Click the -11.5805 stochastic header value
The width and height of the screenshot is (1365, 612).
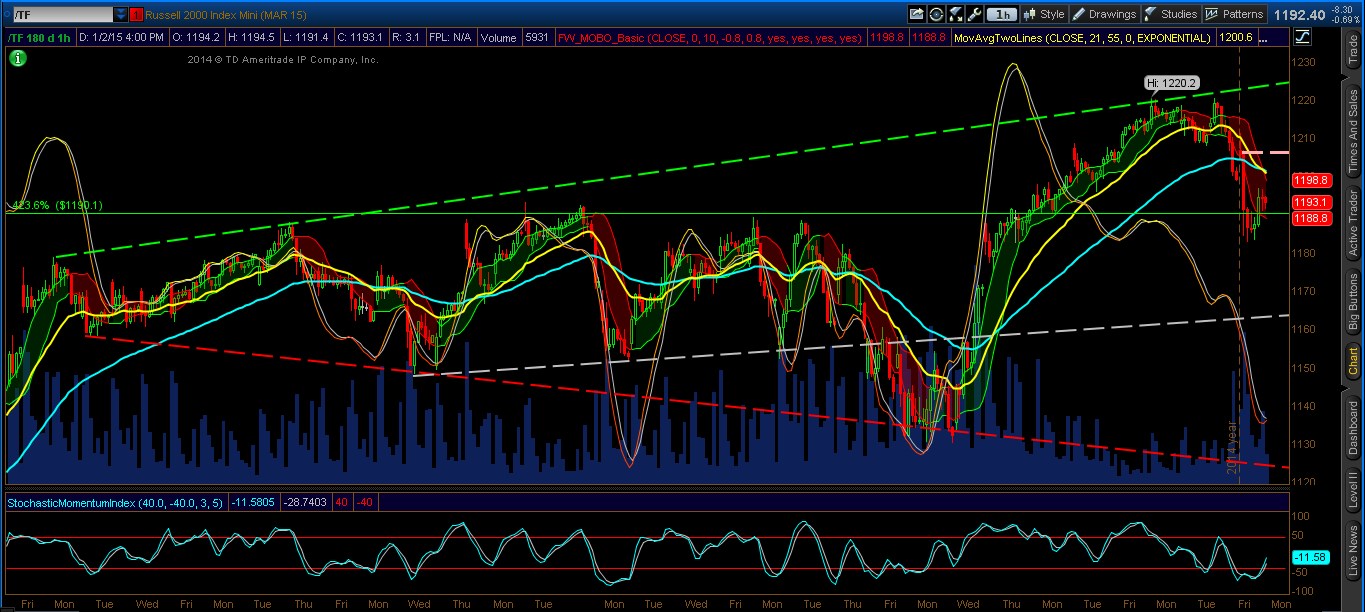pyautogui.click(x=255, y=501)
